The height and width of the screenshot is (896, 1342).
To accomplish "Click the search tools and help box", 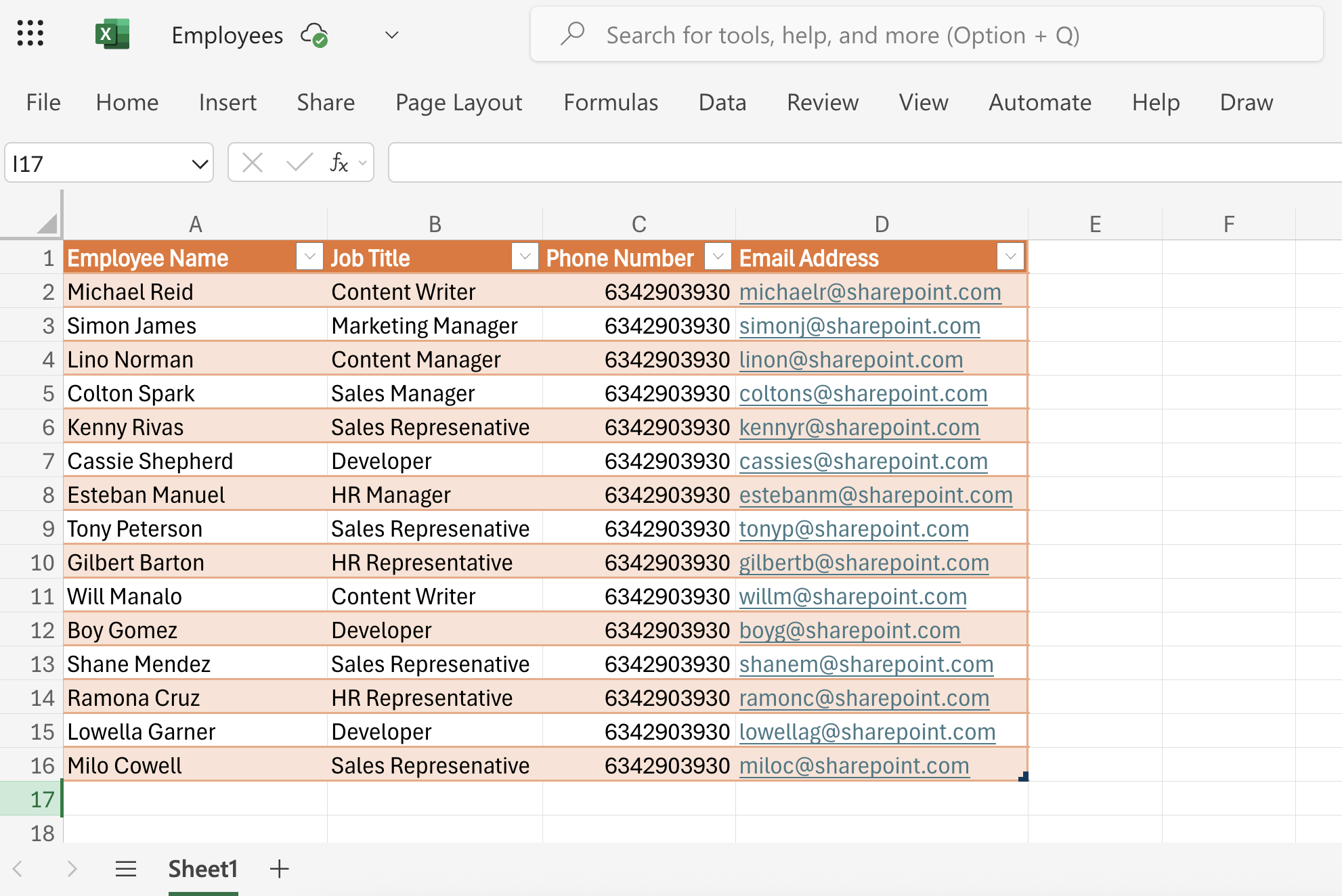I will pos(926,35).
